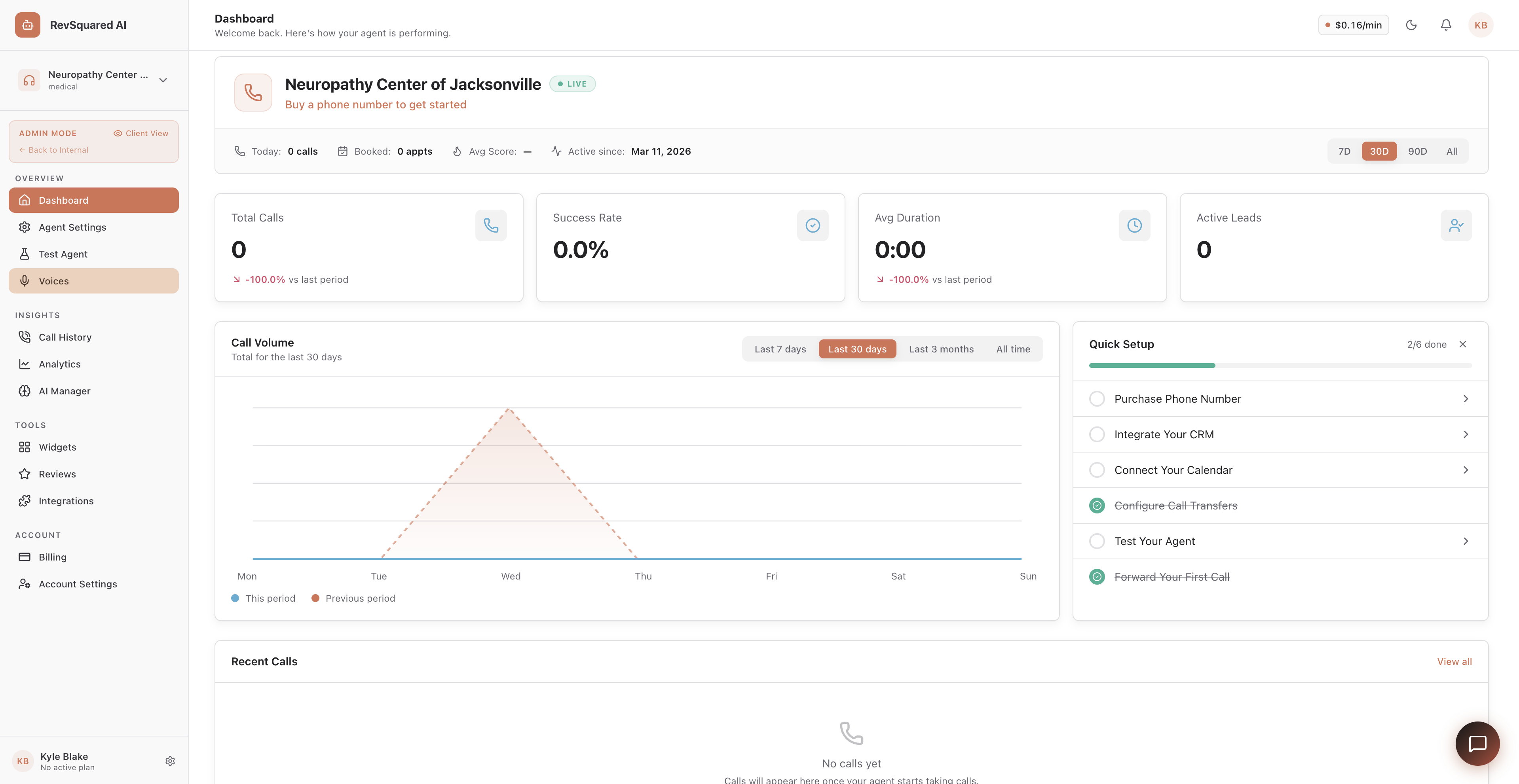The height and width of the screenshot is (784, 1519).
Task: Click the $0.16/min rate badge
Action: (x=1353, y=25)
